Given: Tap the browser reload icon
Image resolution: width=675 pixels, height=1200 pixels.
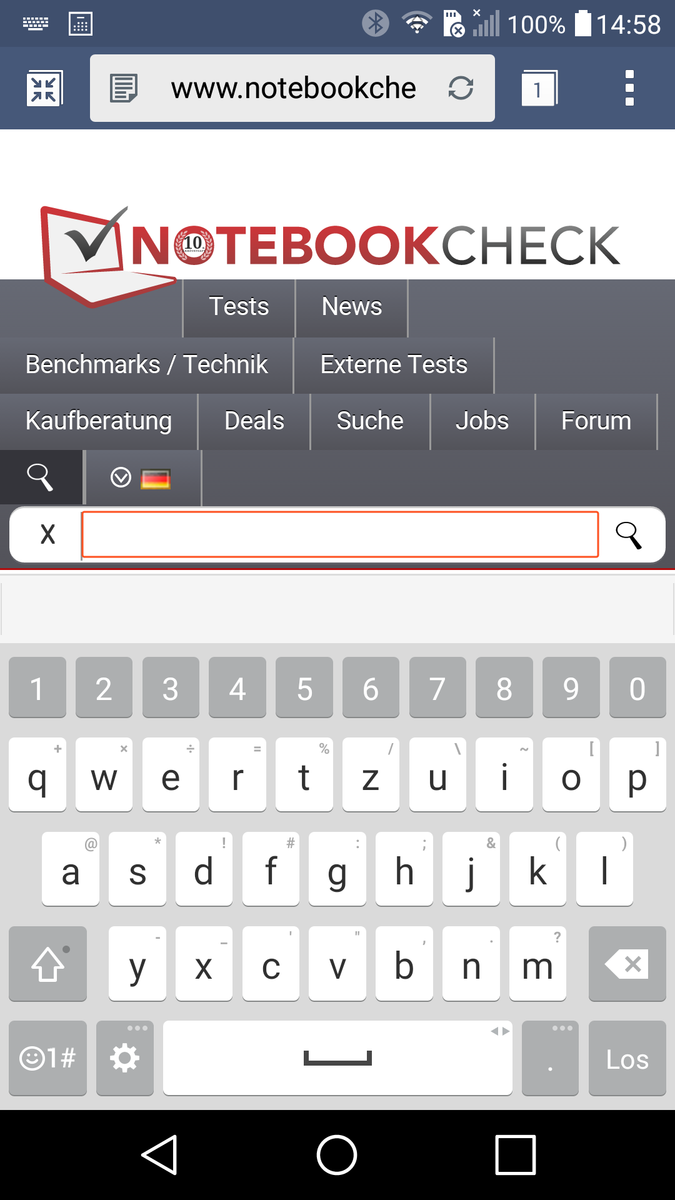Looking at the screenshot, I should 461,88.
